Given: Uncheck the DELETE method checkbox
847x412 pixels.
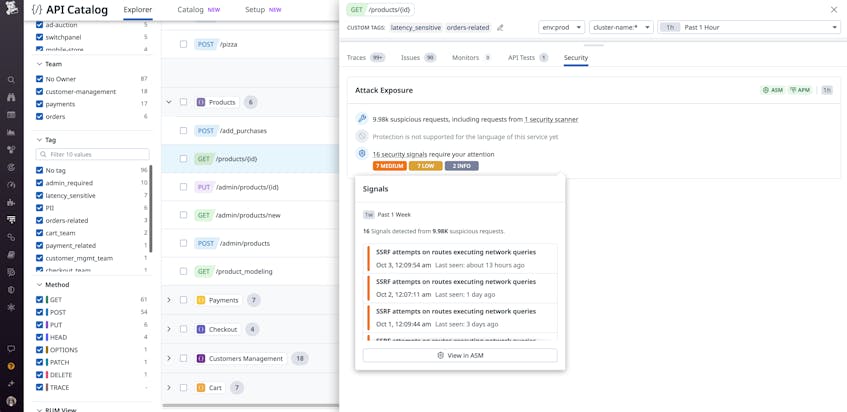Looking at the screenshot, I should [x=39, y=375].
